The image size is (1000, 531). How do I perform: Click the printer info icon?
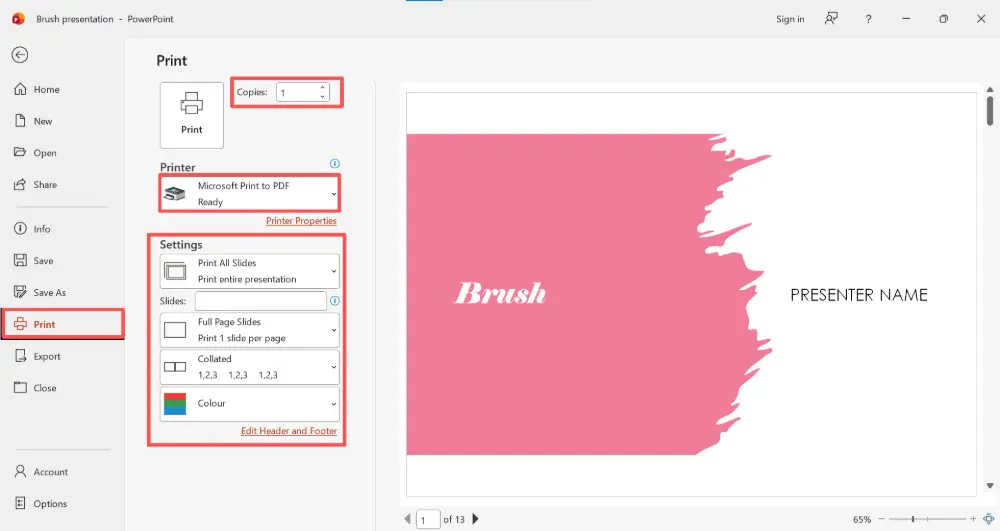335,164
